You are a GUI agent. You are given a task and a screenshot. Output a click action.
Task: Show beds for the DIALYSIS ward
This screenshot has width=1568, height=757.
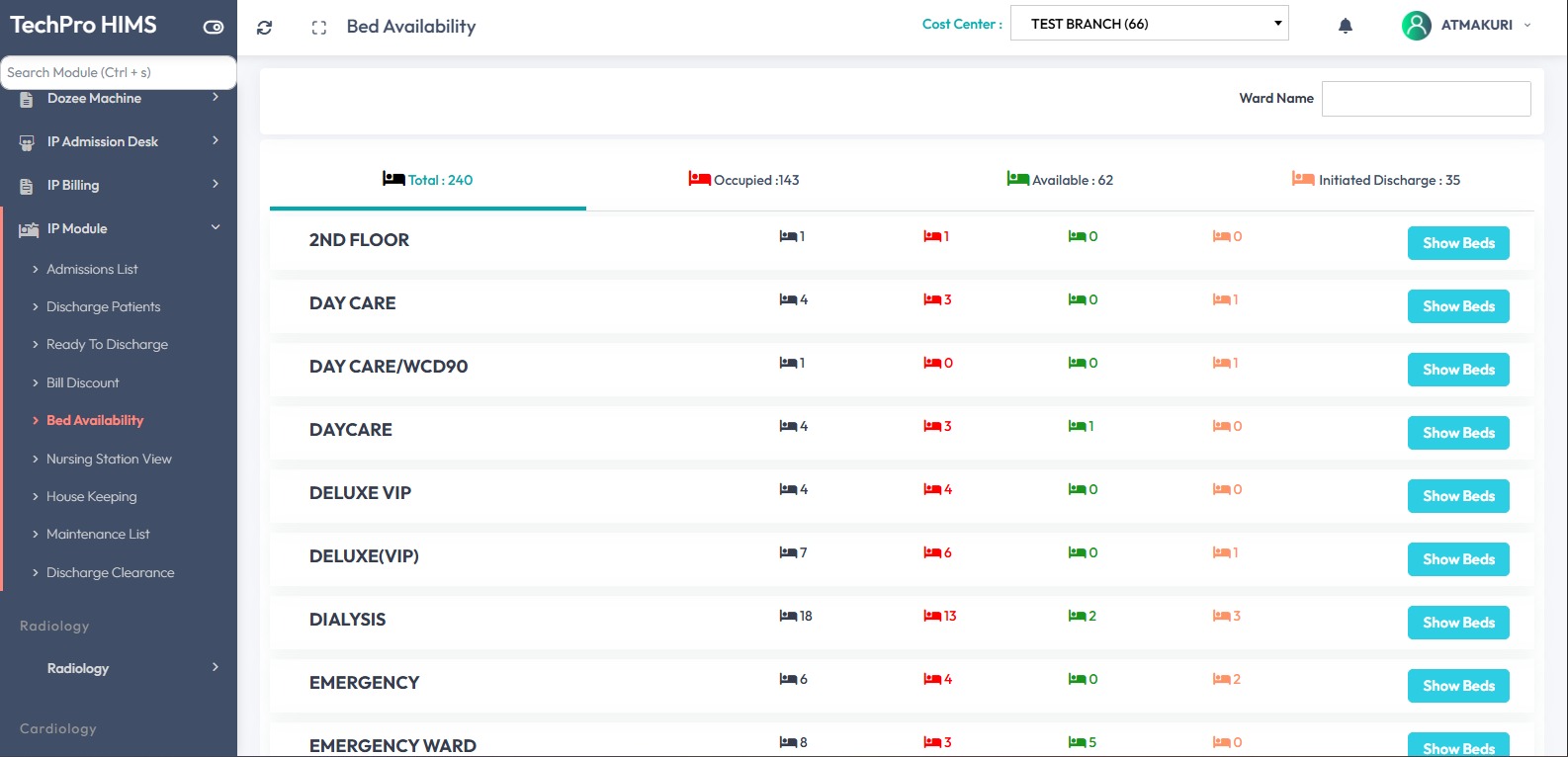pos(1457,623)
